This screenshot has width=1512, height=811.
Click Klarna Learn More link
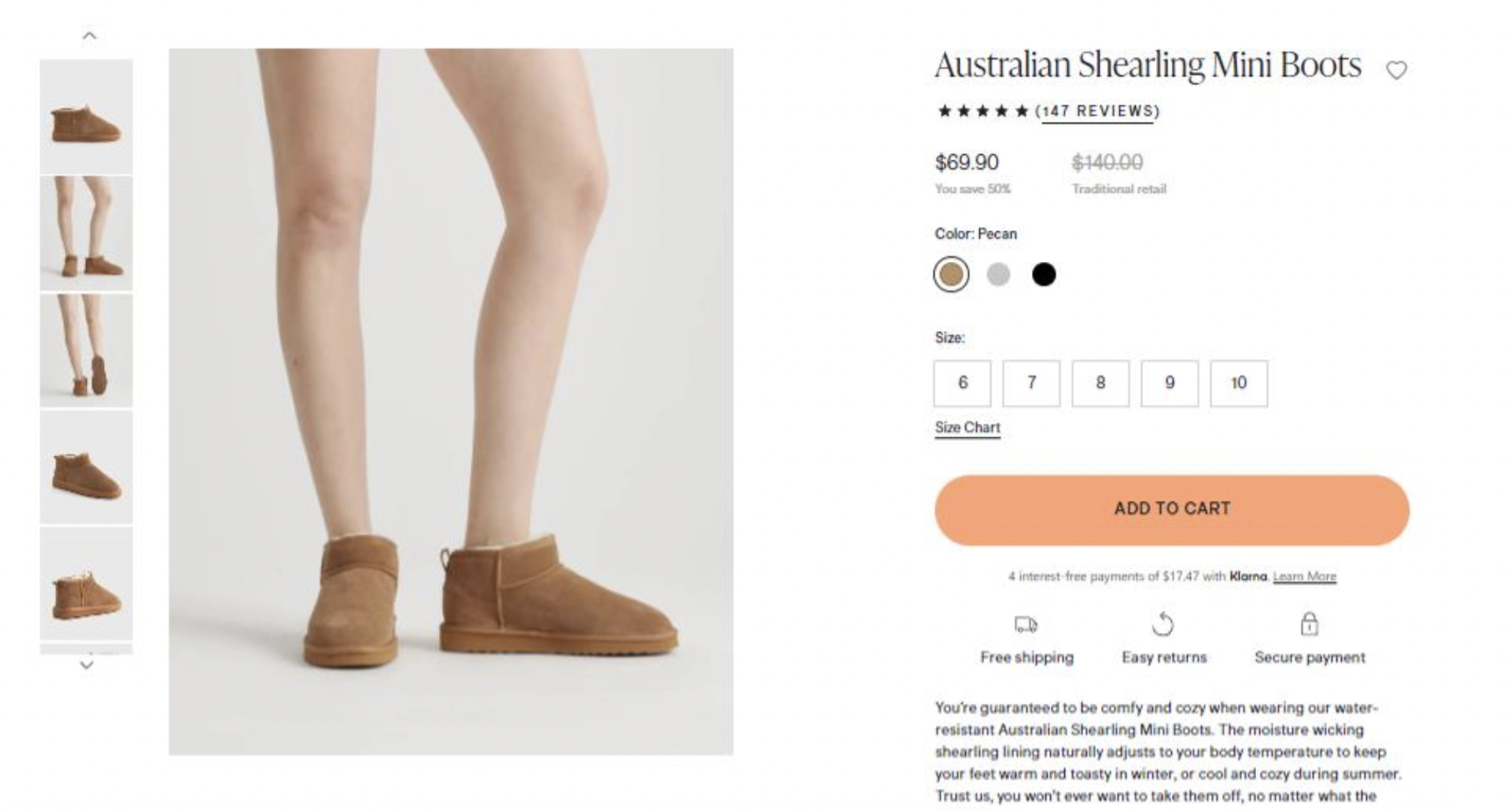click(1304, 576)
